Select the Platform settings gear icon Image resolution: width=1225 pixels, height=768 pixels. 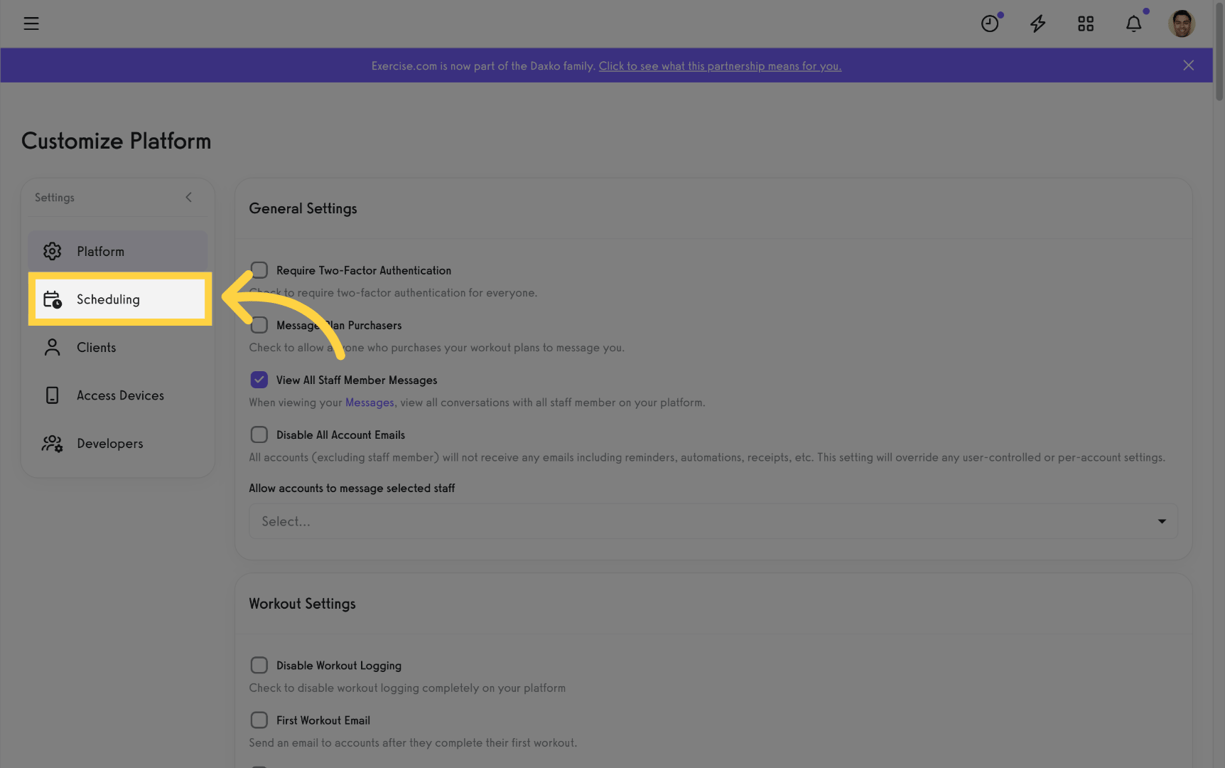coord(52,251)
